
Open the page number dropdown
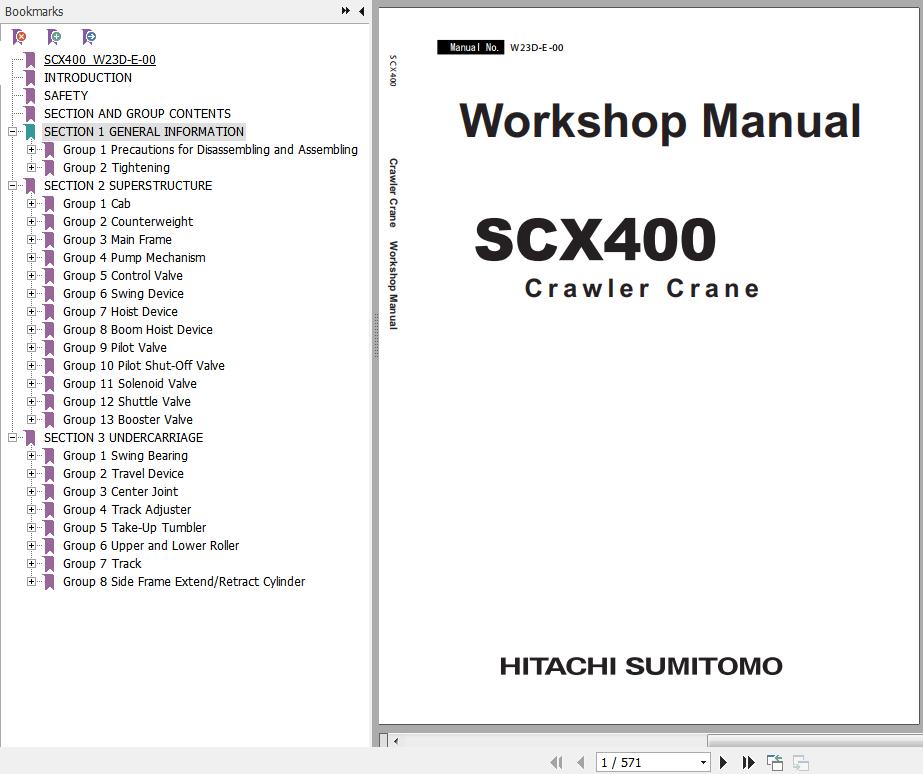[703, 762]
